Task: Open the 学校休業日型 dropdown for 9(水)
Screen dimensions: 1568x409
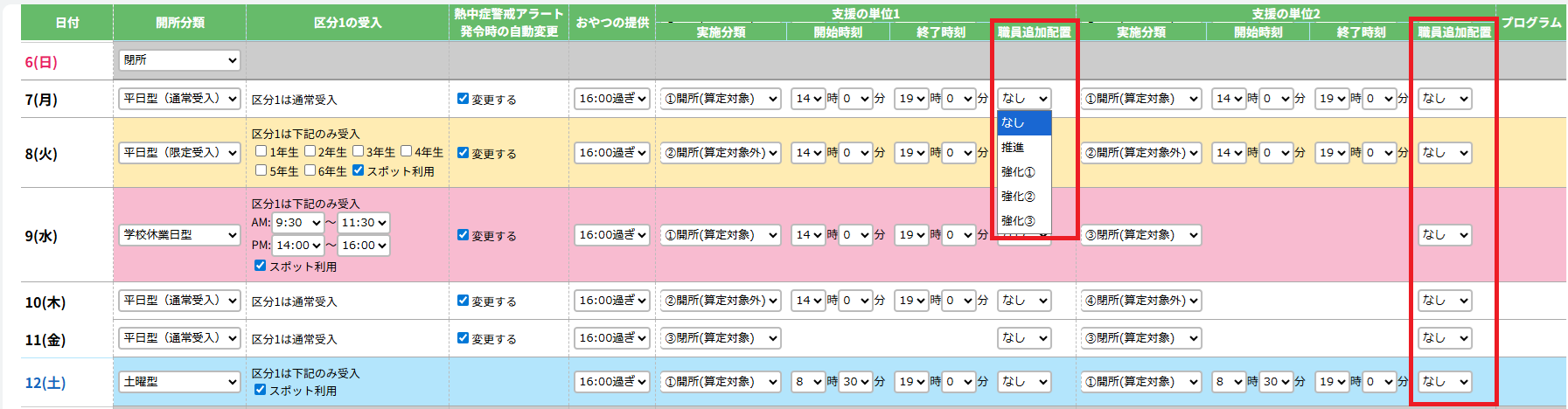Action: (x=179, y=235)
